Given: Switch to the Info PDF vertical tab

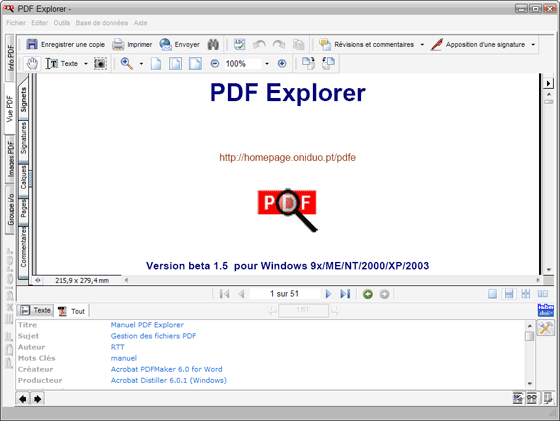Looking at the screenshot, I should (x=10, y=58).
